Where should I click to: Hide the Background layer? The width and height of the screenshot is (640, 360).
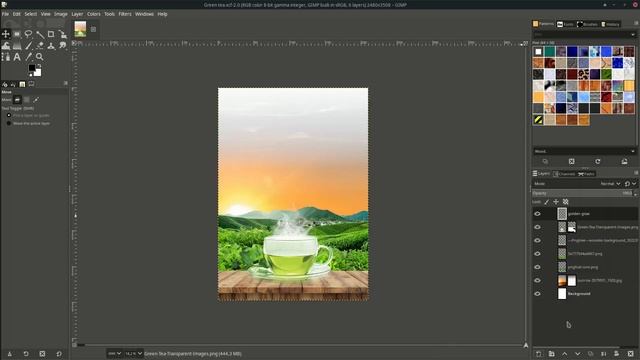point(537,294)
